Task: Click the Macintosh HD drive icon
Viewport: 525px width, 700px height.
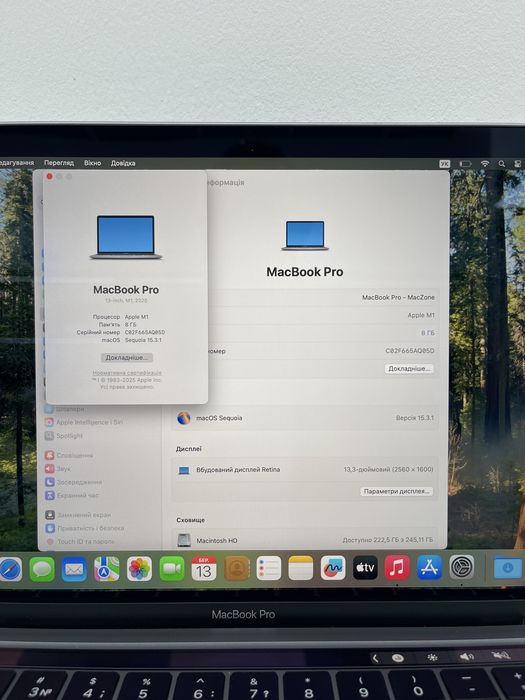Action: pyautogui.click(x=184, y=540)
